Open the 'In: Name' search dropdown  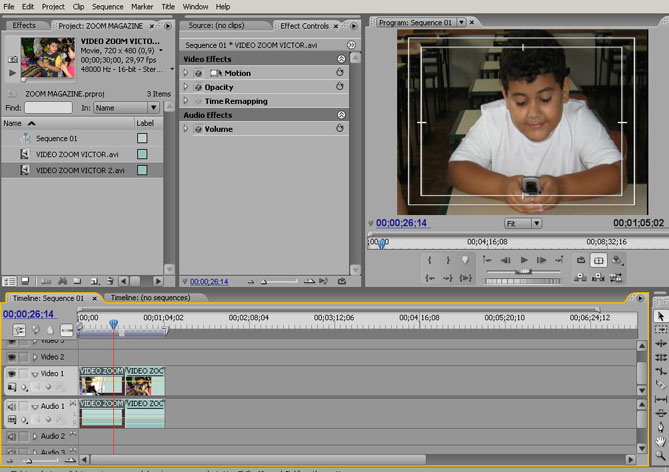click(x=126, y=107)
